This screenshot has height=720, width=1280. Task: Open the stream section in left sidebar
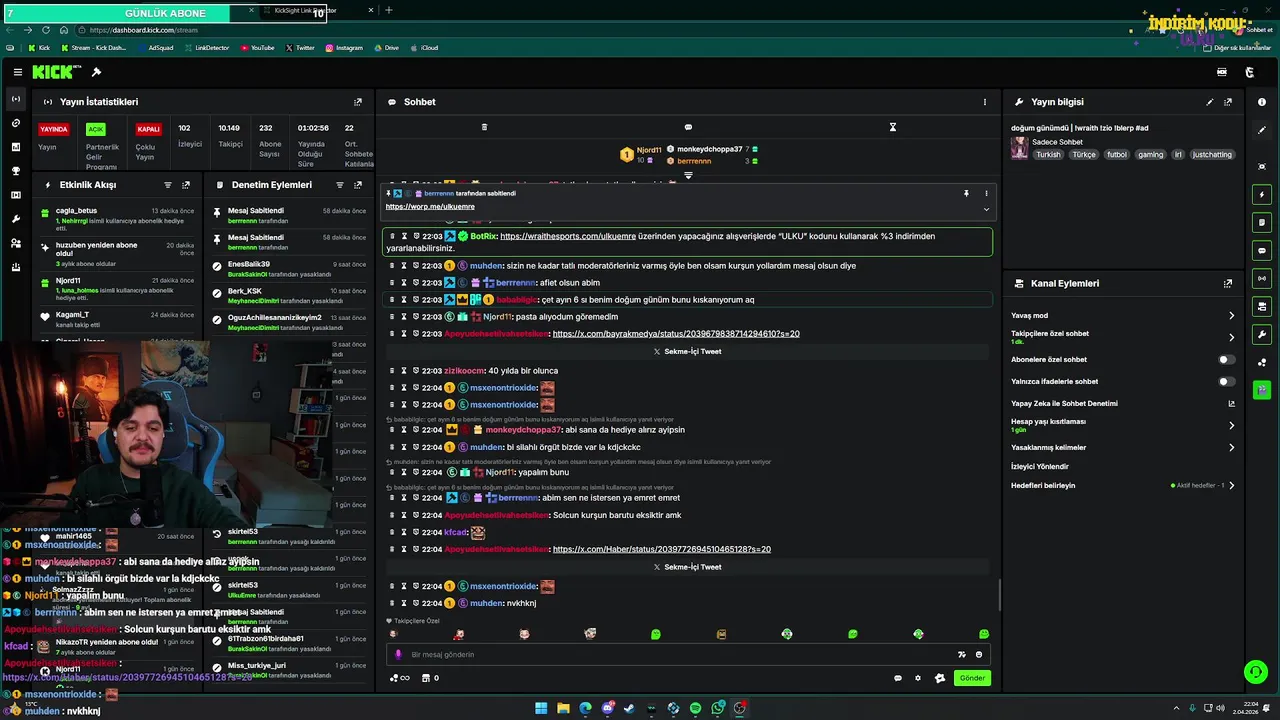[15, 99]
